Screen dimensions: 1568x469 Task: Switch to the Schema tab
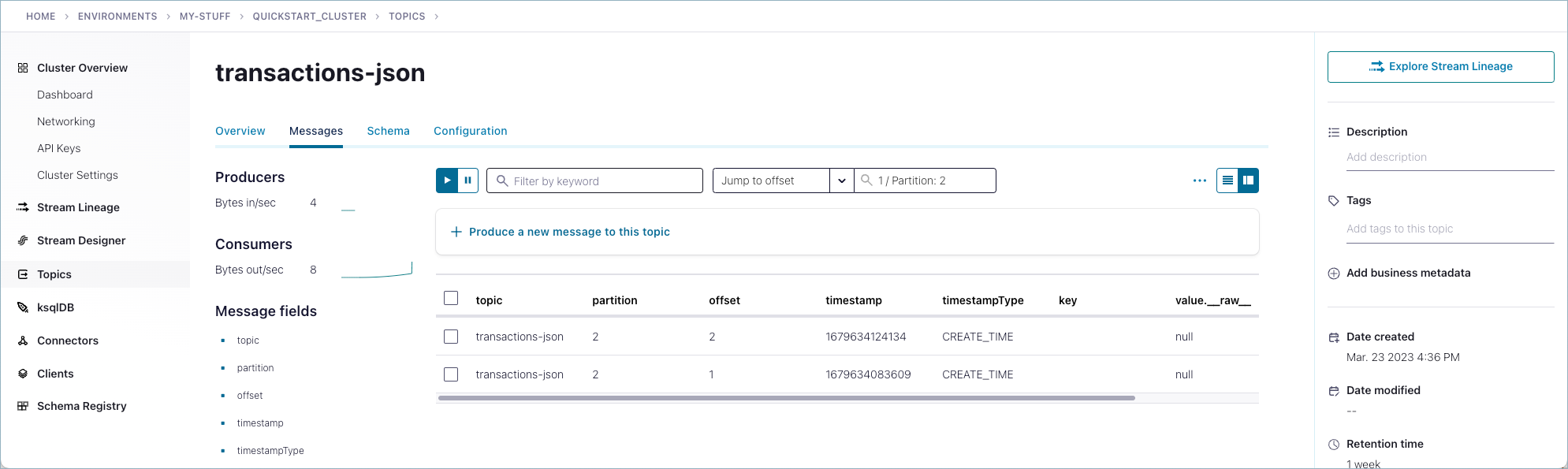pos(388,131)
